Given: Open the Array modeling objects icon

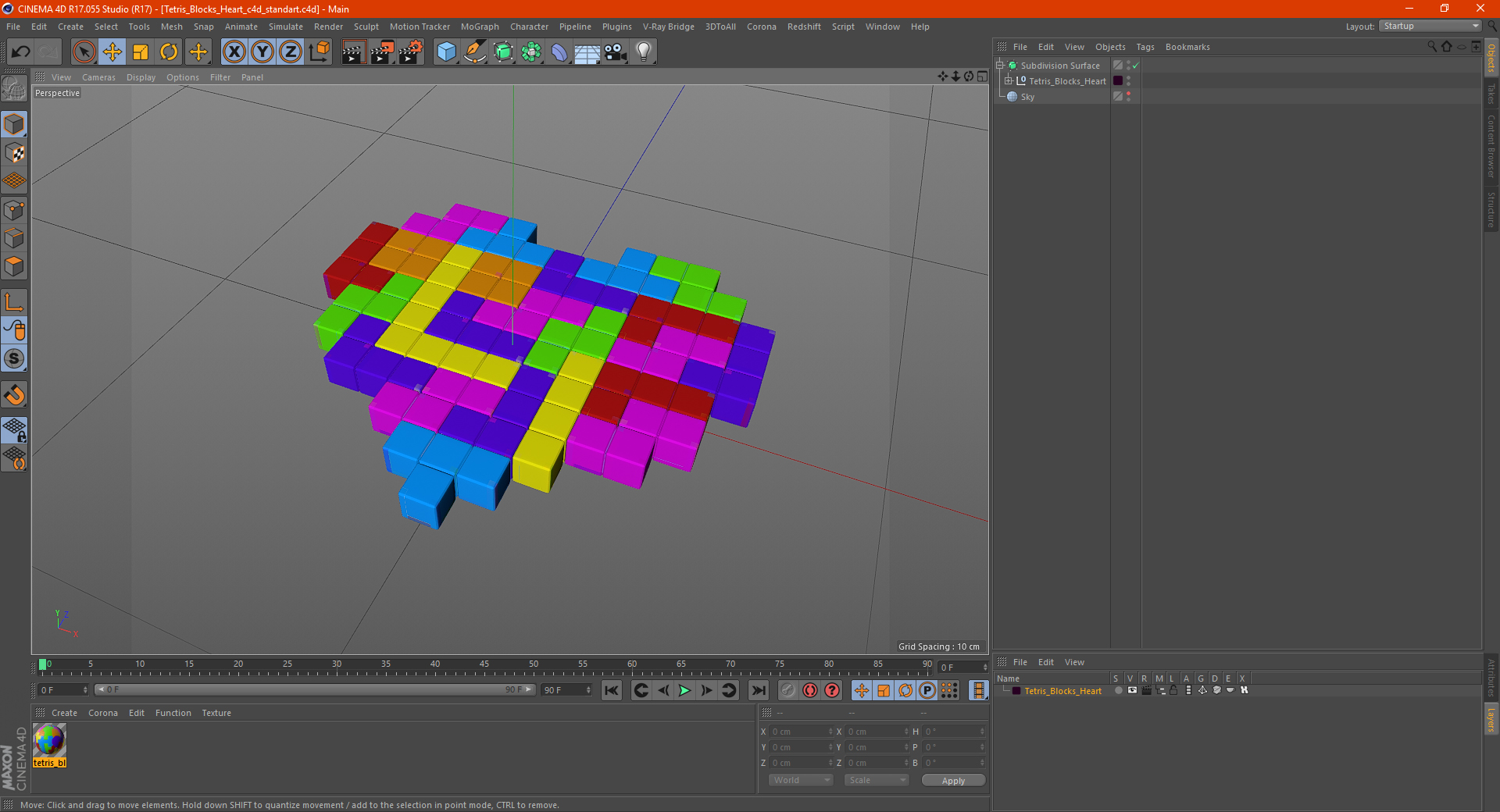Looking at the screenshot, I should tap(531, 52).
